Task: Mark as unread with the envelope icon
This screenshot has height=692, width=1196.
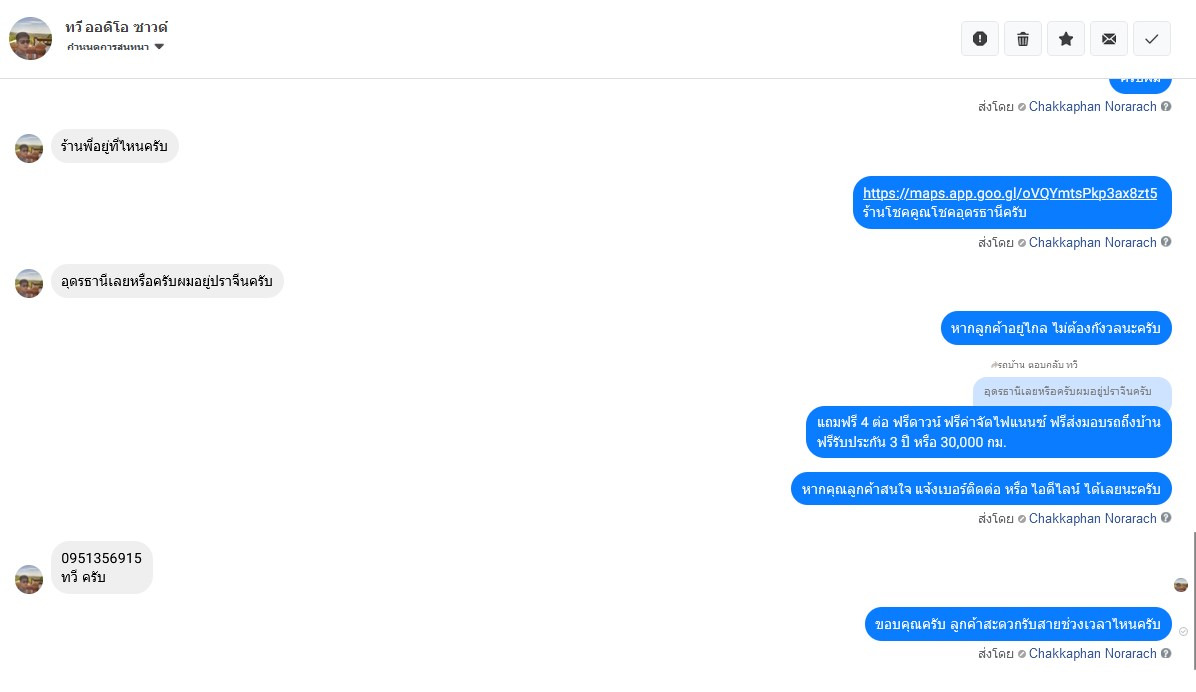Action: pos(1109,39)
